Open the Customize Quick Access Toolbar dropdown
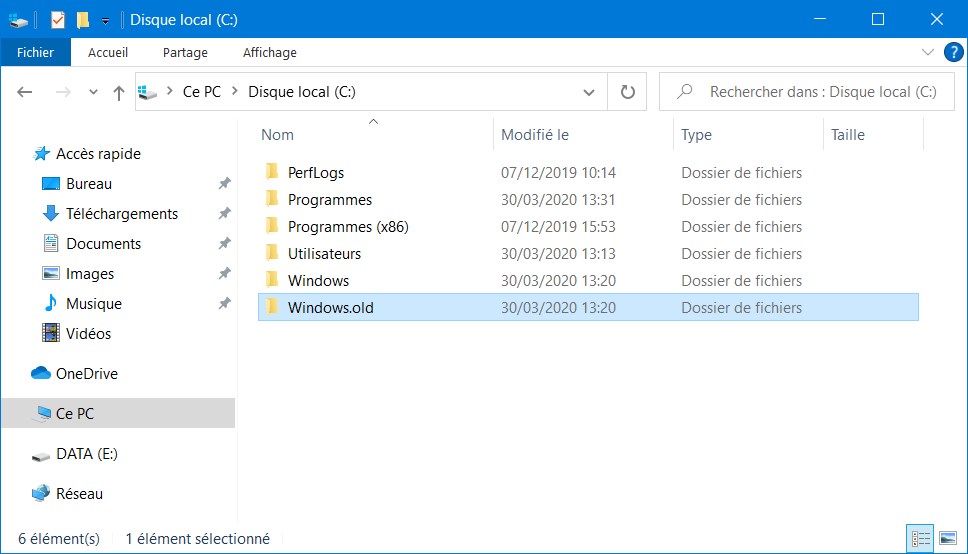This screenshot has height=554, width=968. [106, 21]
